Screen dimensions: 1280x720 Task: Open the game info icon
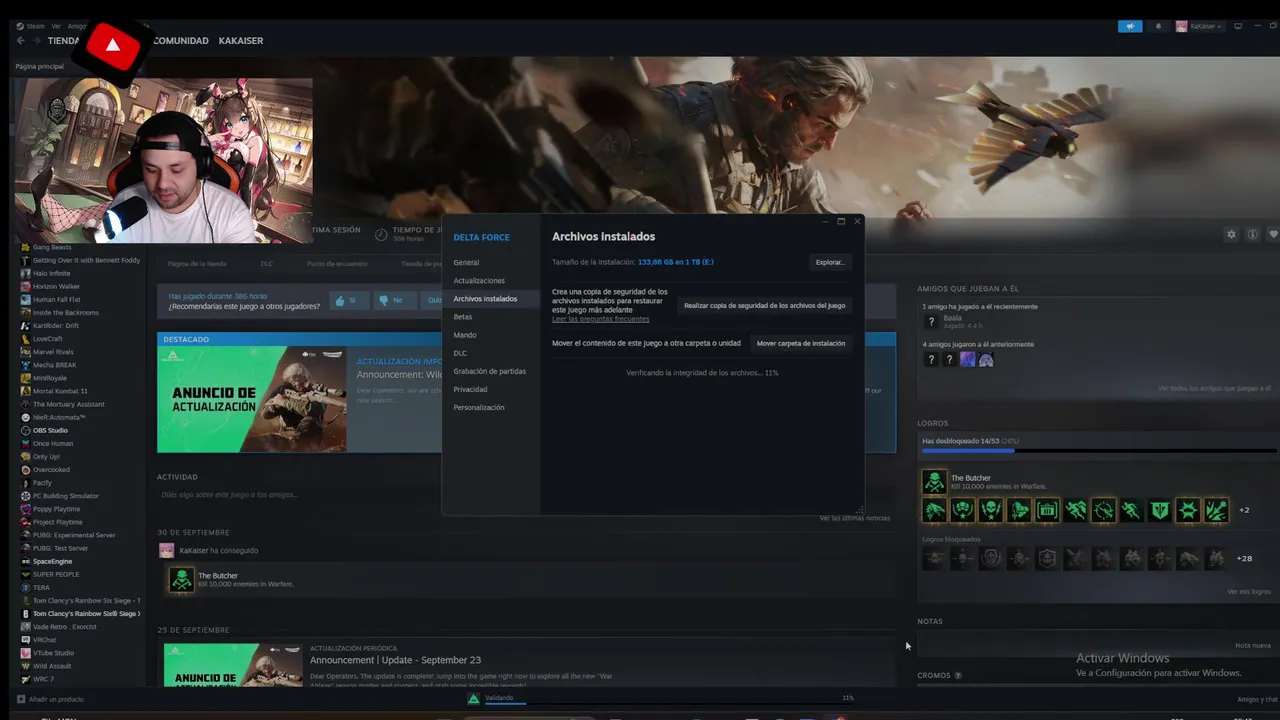1252,234
